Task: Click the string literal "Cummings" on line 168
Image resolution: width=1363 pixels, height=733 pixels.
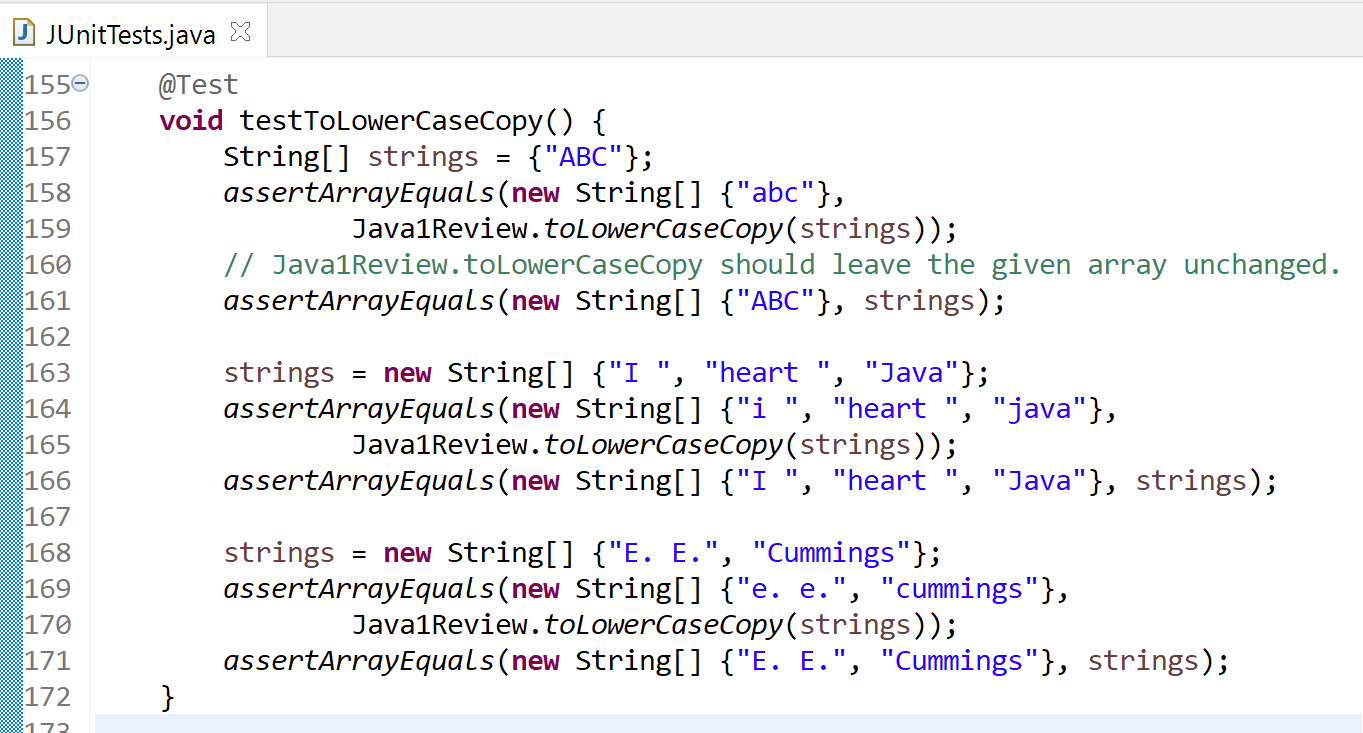Action: point(830,552)
